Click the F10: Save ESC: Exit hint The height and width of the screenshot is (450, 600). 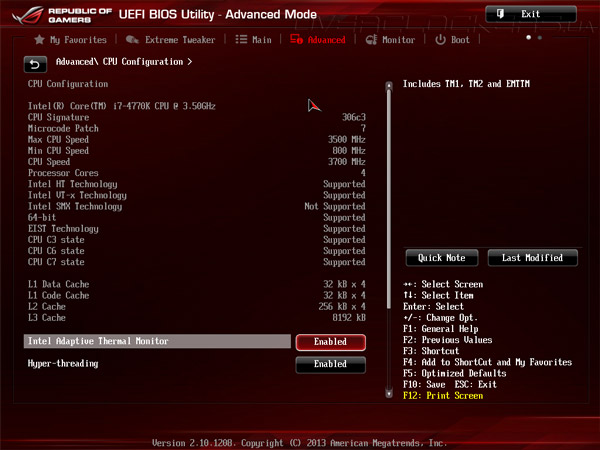(450, 385)
